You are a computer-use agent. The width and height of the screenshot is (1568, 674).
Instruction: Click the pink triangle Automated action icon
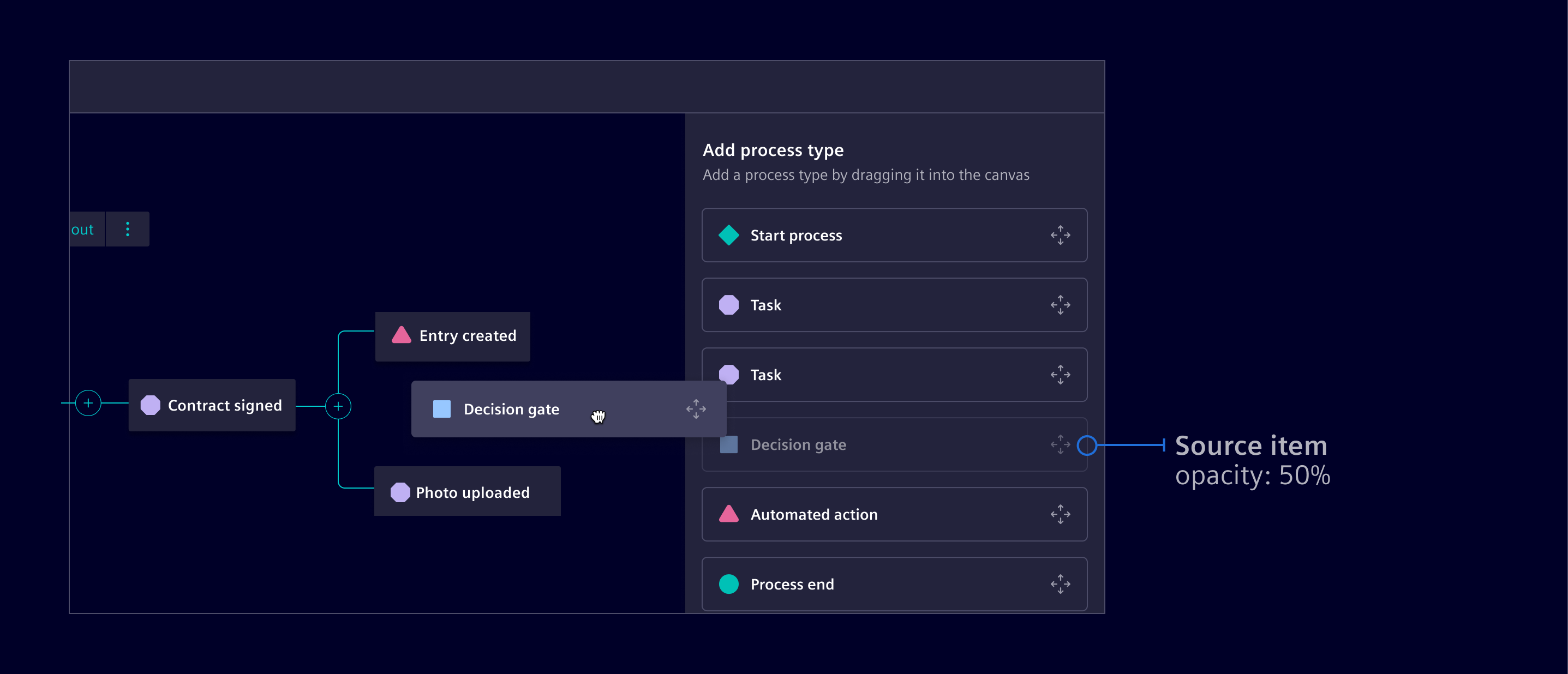coord(728,514)
